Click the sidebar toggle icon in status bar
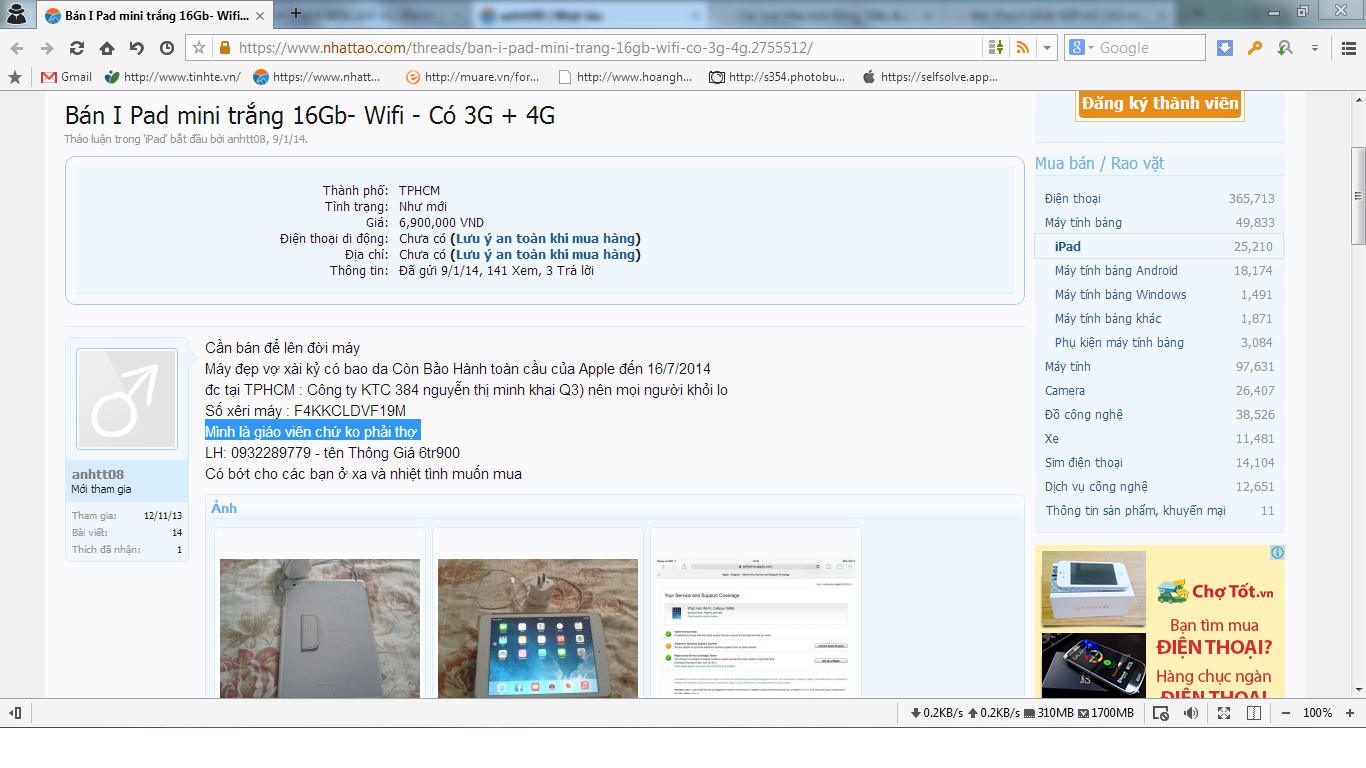Image resolution: width=1366 pixels, height=768 pixels. (x=15, y=713)
